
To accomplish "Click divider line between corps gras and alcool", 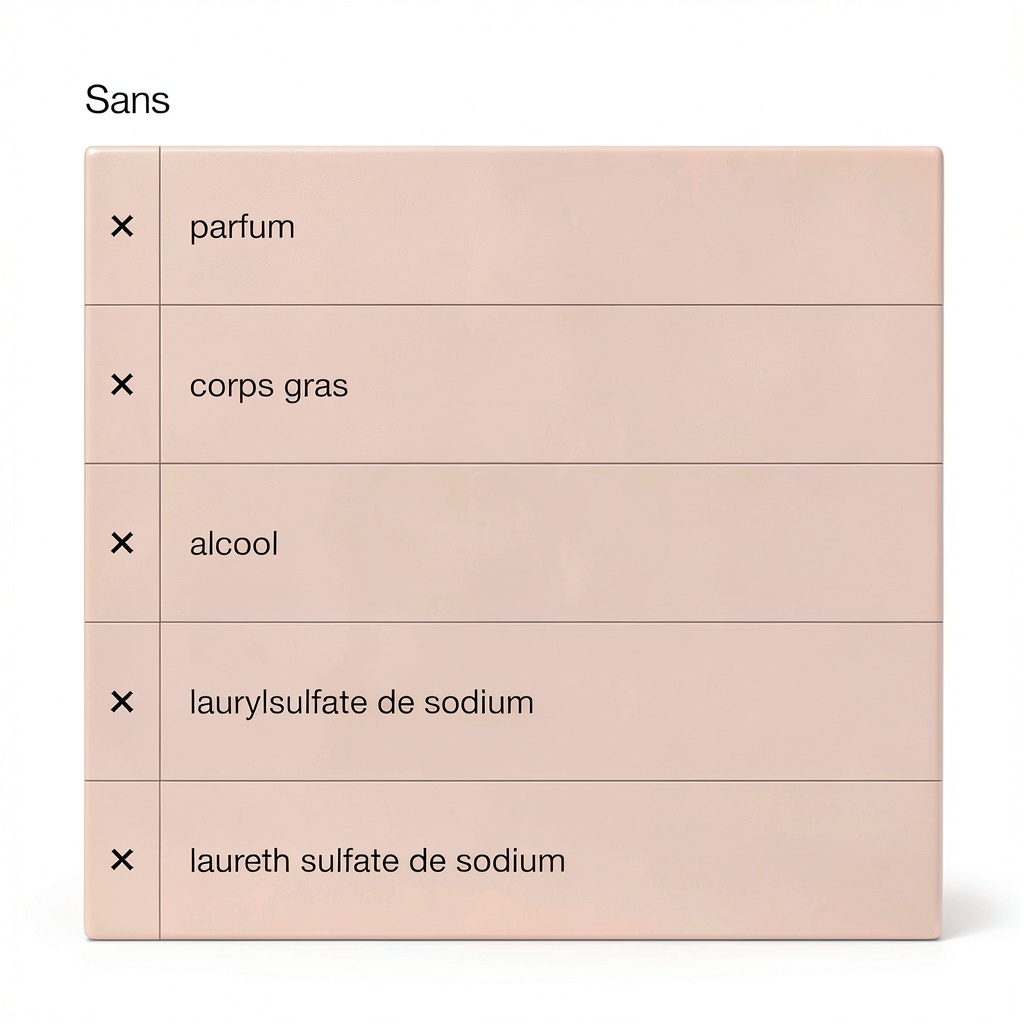I will click(x=550, y=463).
